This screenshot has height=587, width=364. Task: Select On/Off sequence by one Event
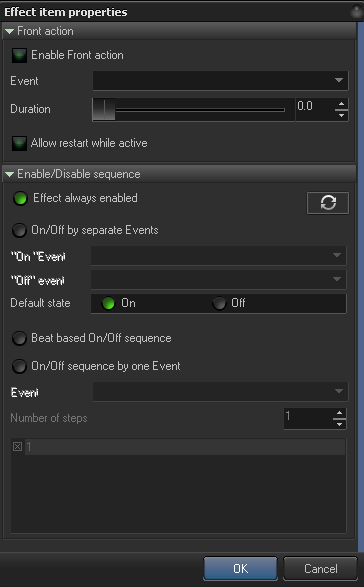click(x=19, y=366)
